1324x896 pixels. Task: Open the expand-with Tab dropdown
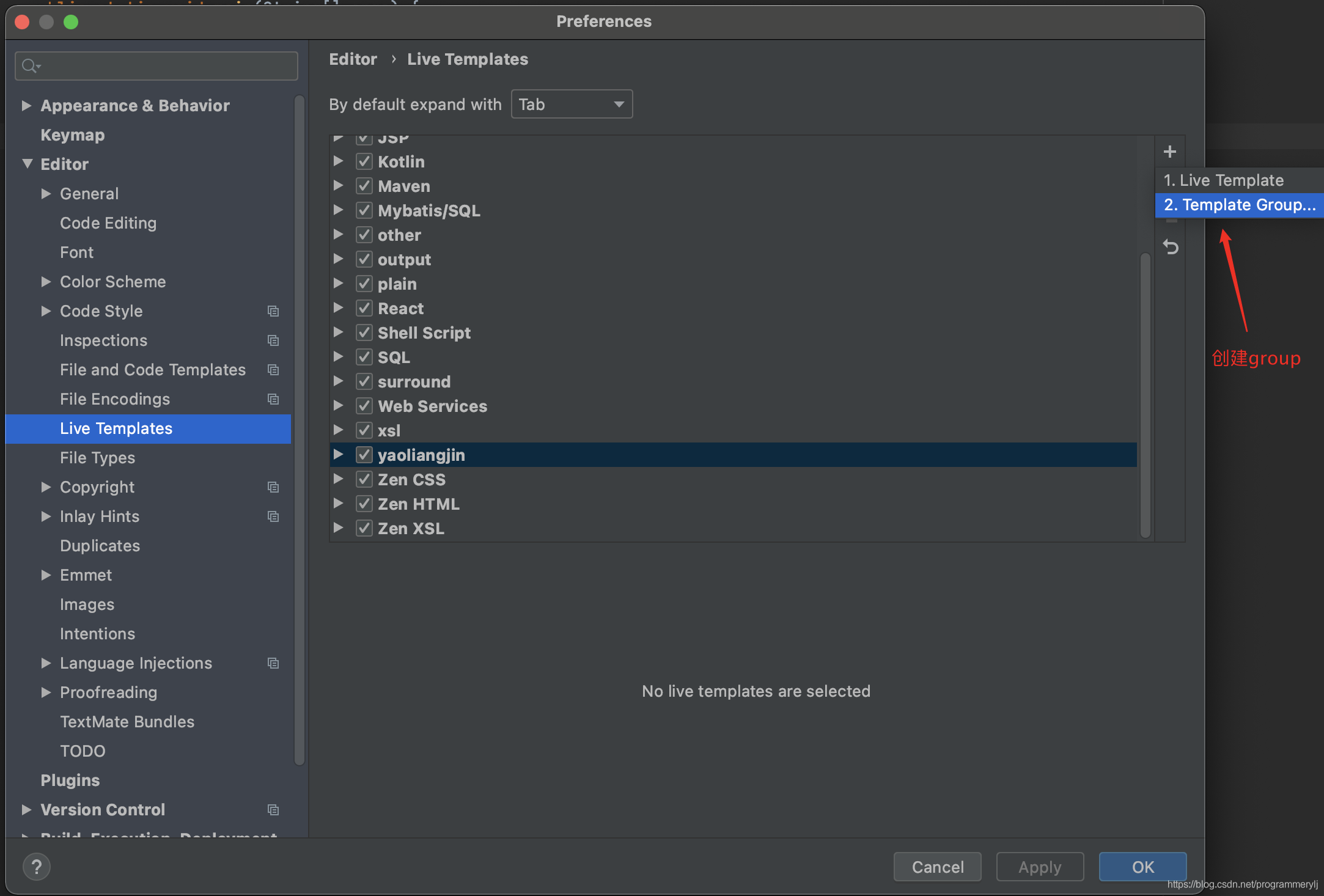tap(572, 105)
